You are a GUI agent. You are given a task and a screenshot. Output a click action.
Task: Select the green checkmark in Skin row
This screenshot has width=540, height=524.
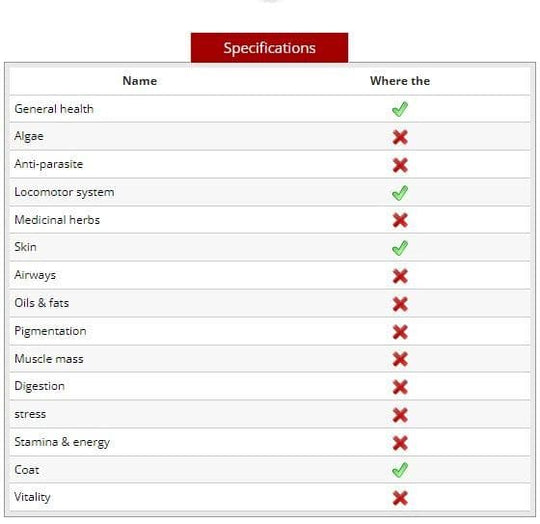click(x=400, y=248)
